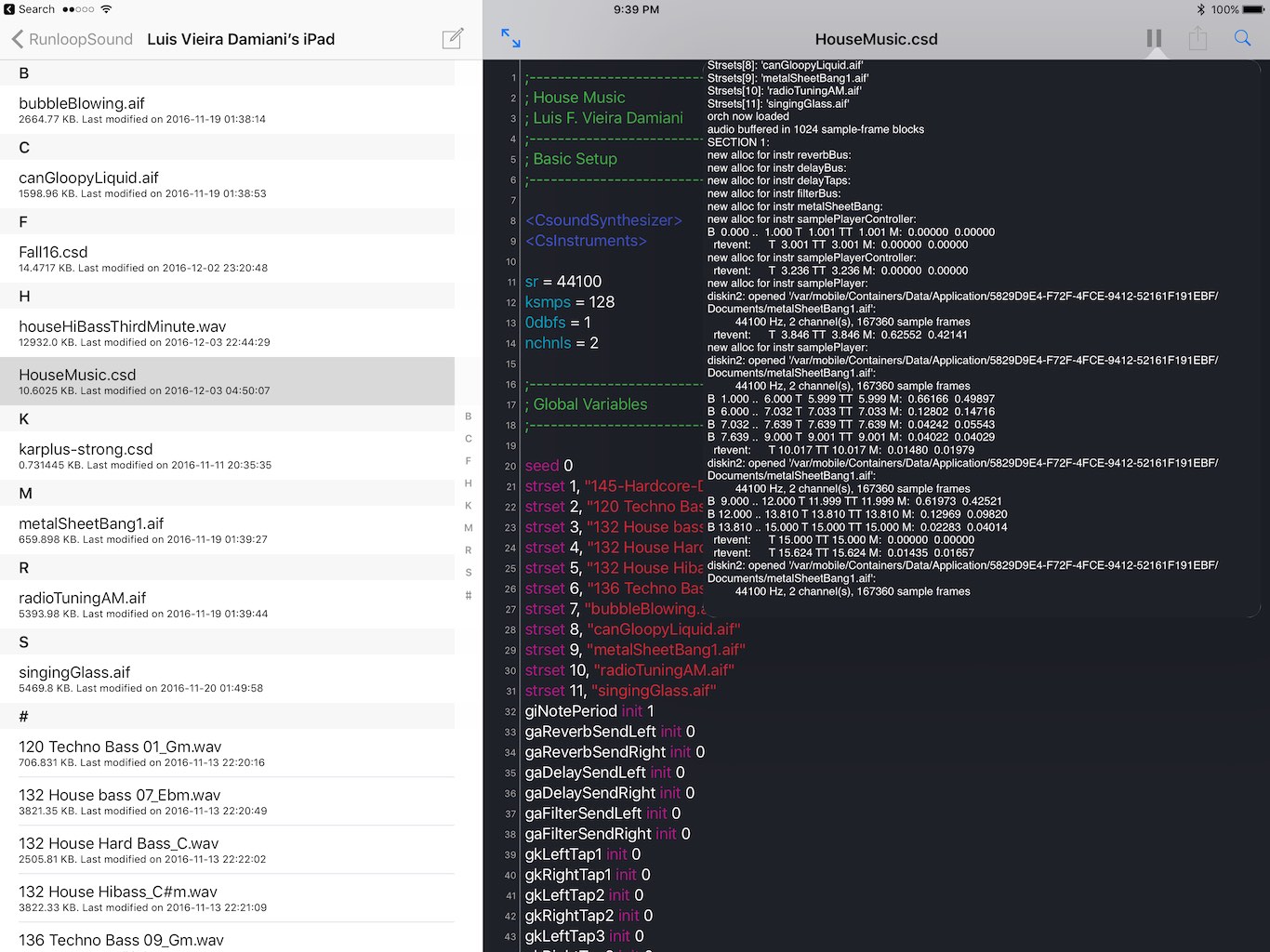Click strset 11 "singingGlass.aif" line
The image size is (1270, 952).
[620, 691]
